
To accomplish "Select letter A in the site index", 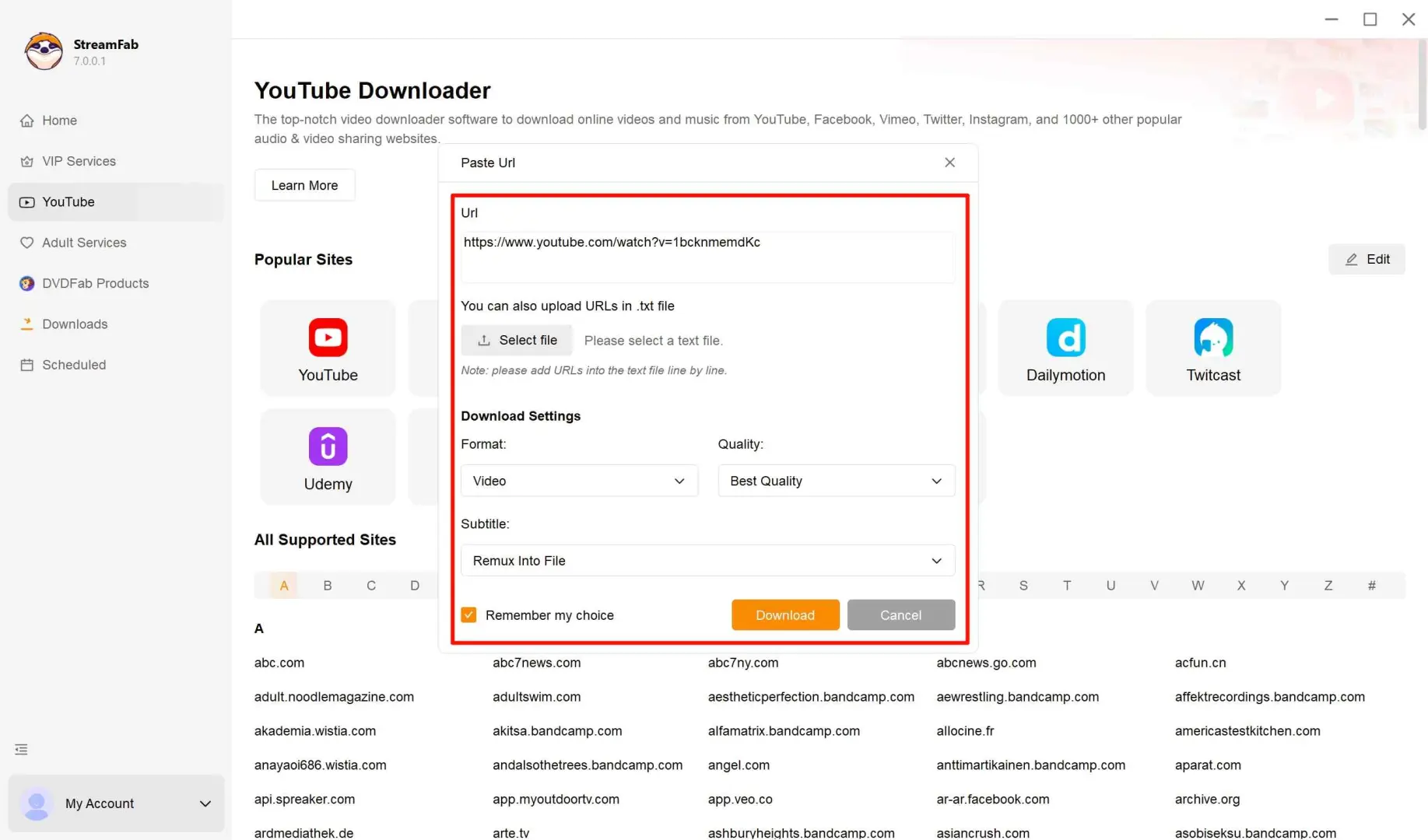I will coord(284,586).
